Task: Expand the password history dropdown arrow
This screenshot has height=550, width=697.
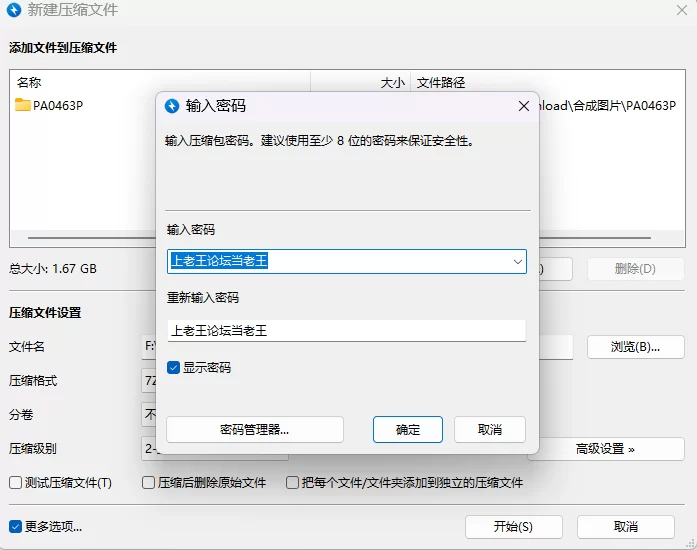Action: [x=517, y=261]
